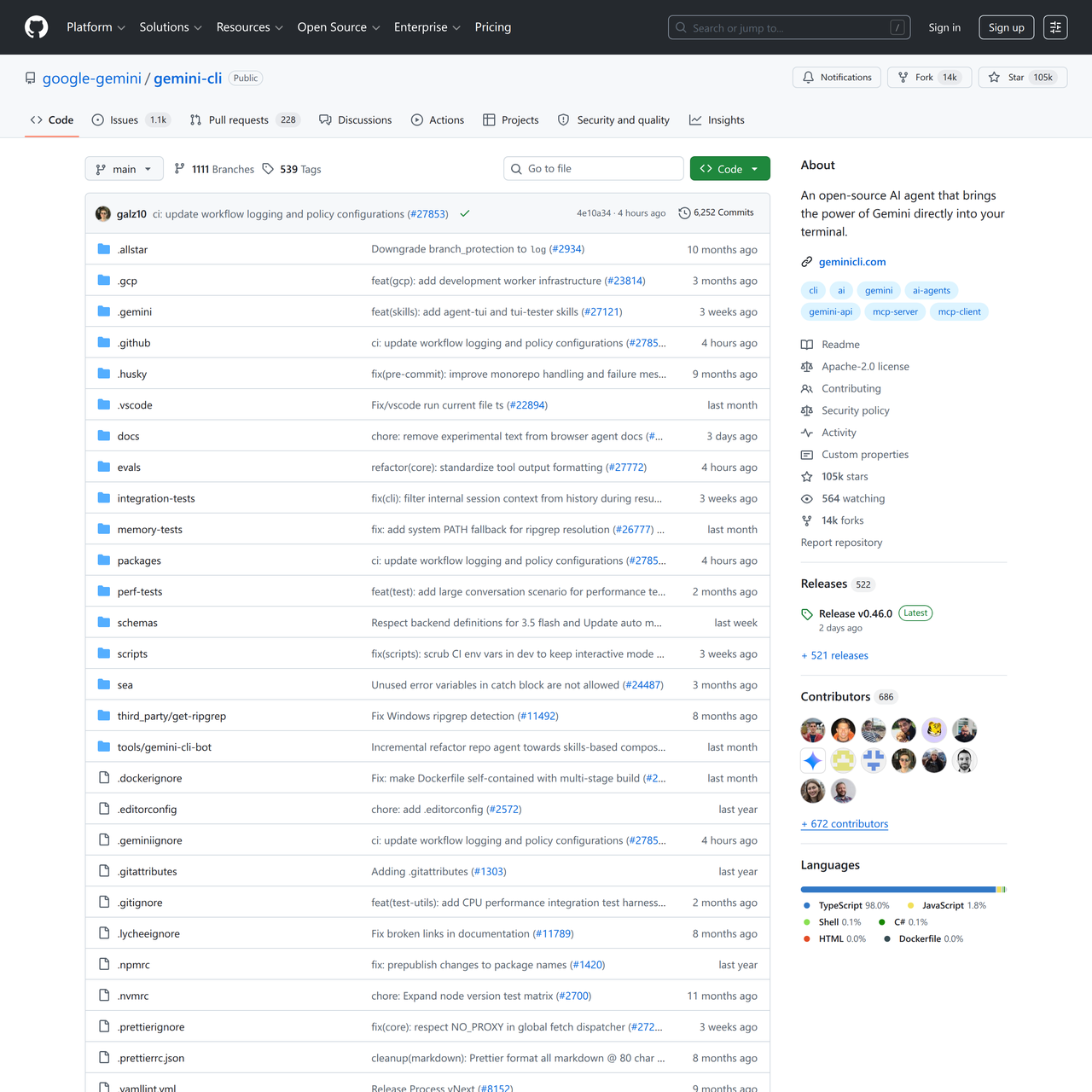1092x1092 pixels.
Task: Click the mcp-server topic tag
Action: 895,311
